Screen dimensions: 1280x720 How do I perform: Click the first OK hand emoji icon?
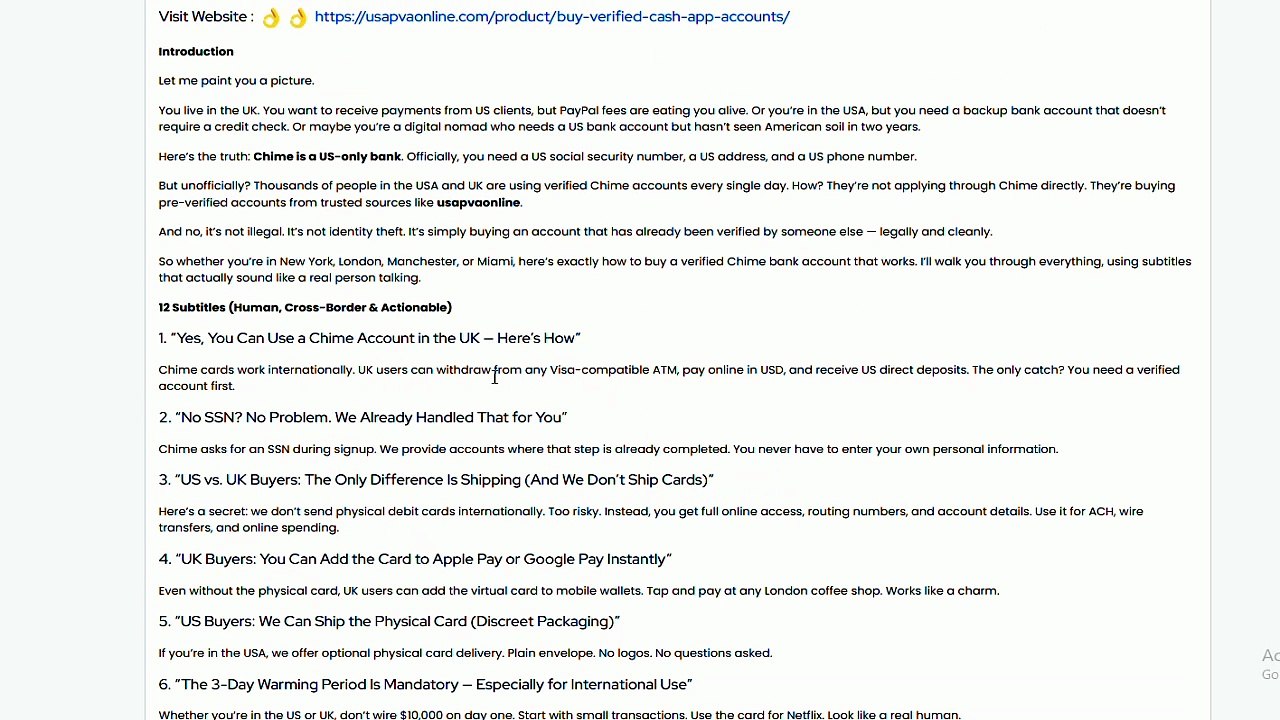(271, 17)
